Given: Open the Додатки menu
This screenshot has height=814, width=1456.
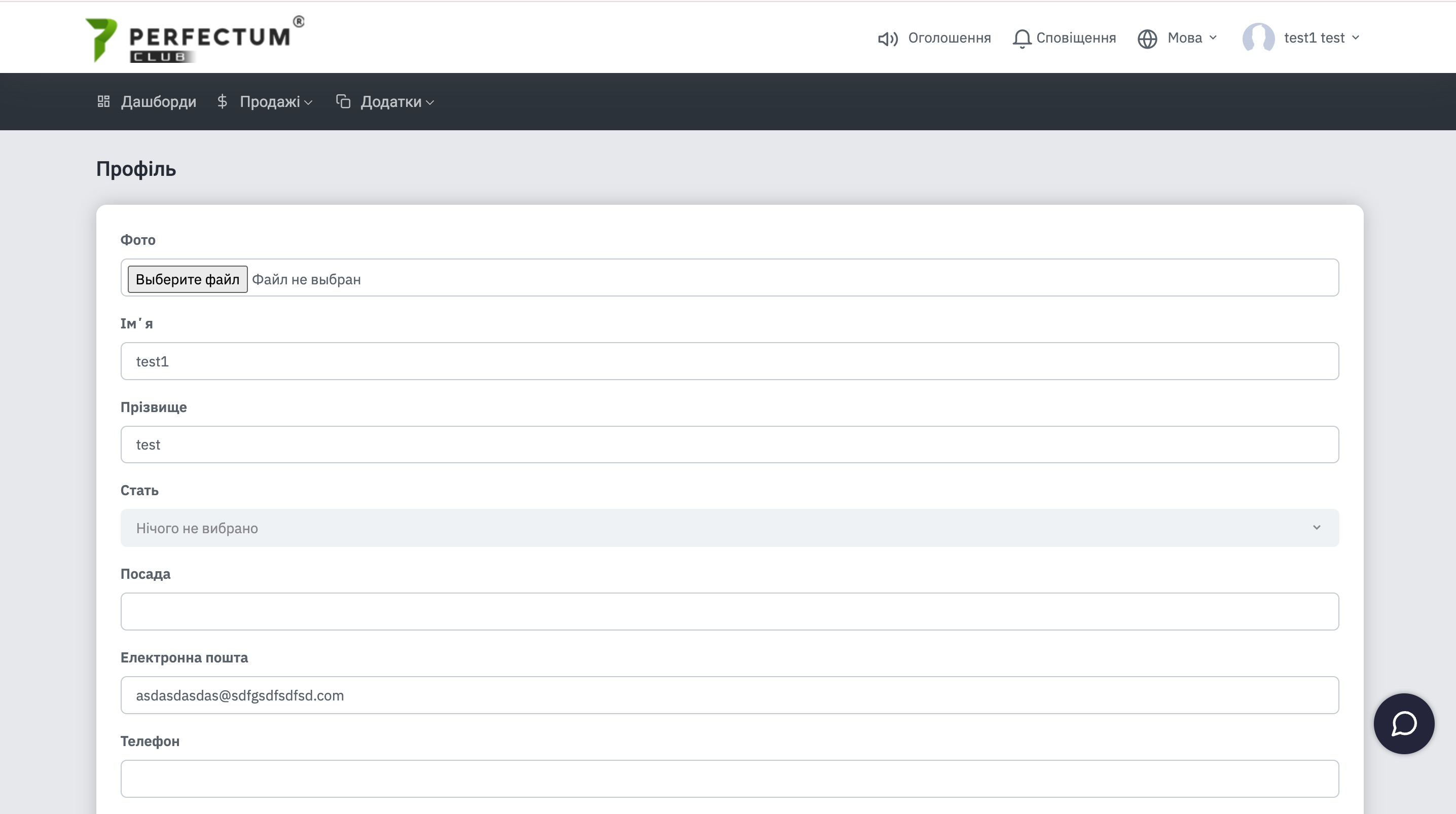Looking at the screenshot, I should (x=397, y=102).
